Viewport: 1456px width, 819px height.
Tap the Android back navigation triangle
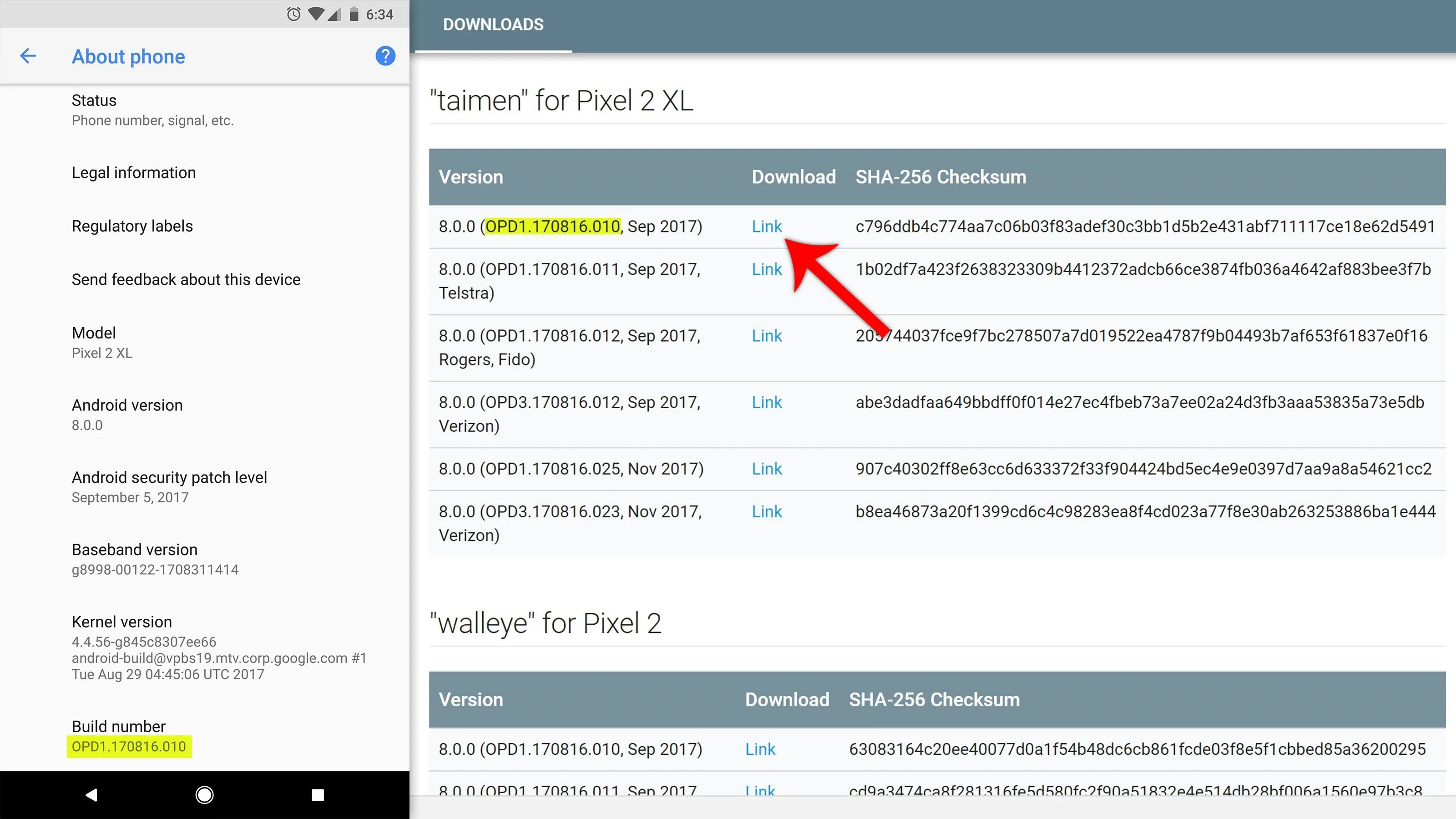[x=91, y=795]
